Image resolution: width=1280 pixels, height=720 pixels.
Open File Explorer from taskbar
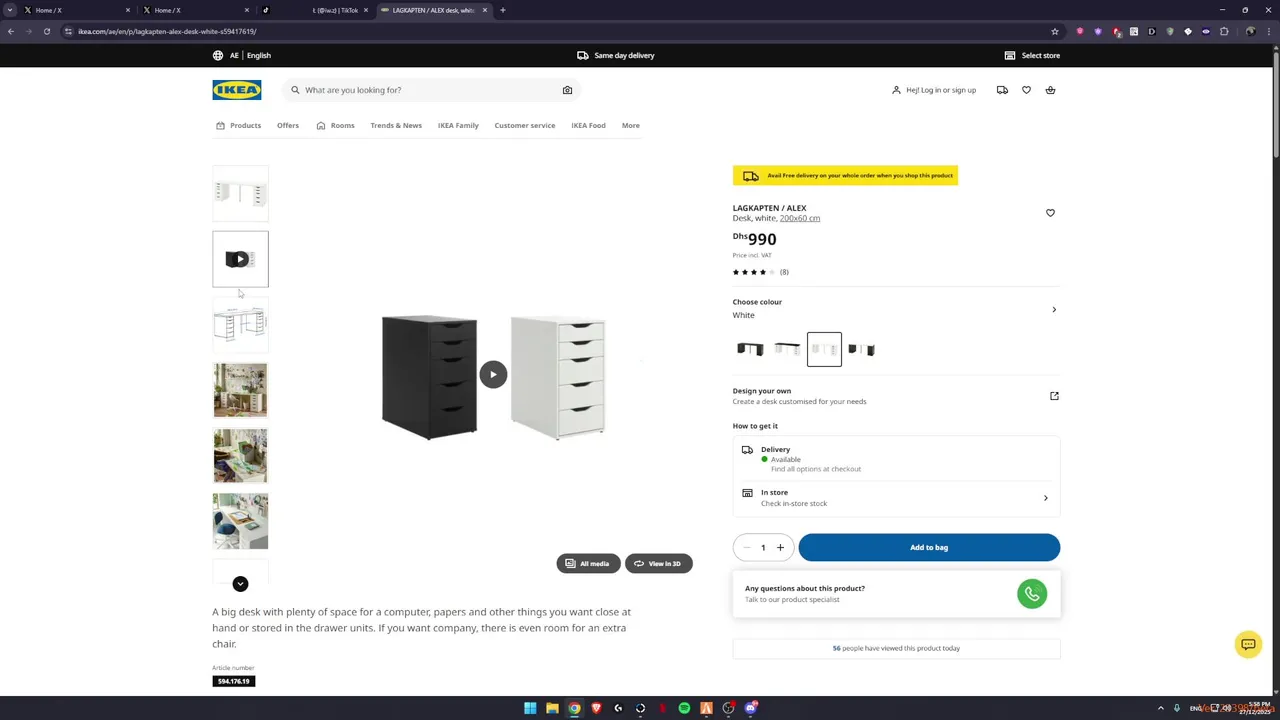552,708
